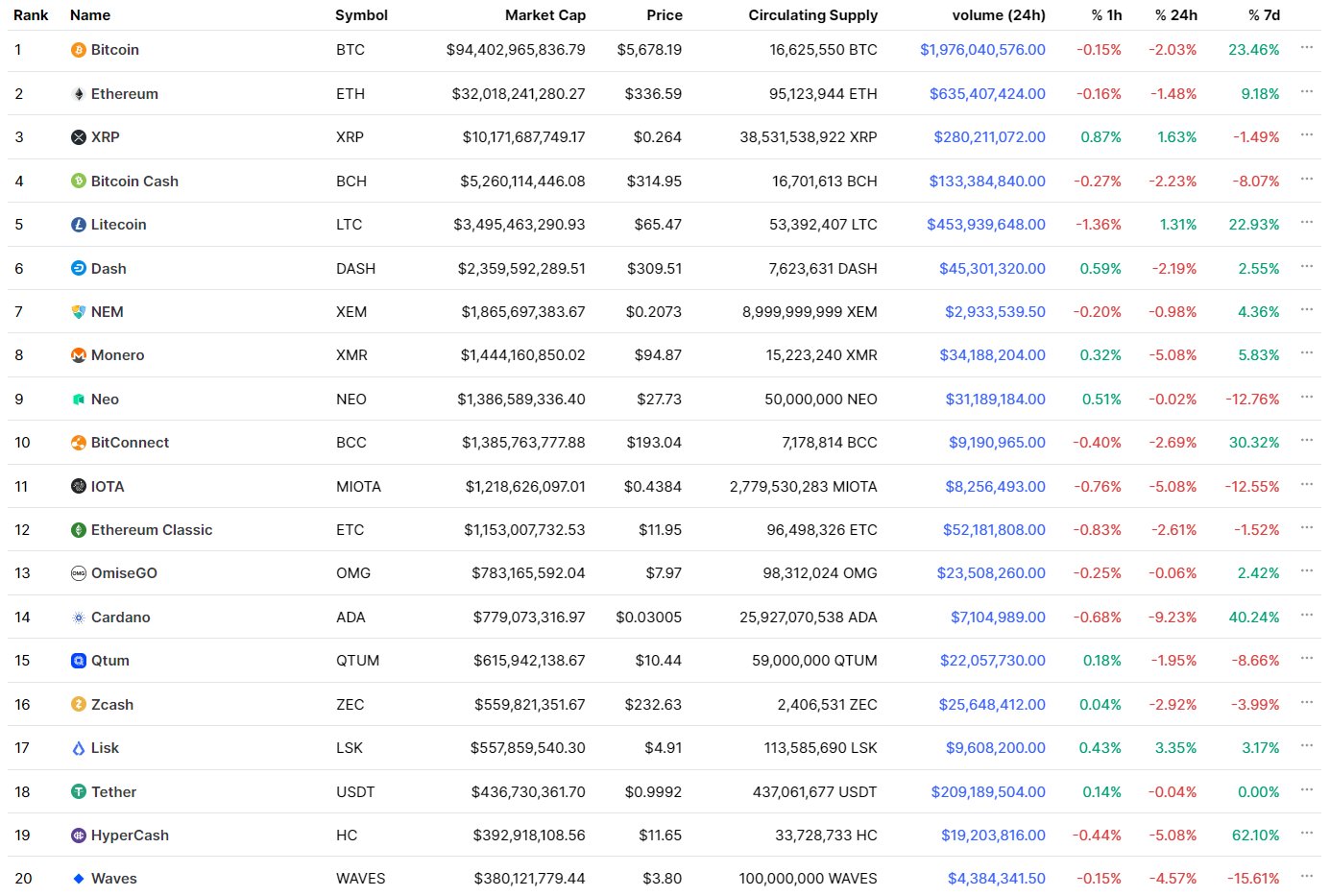Open Litecoin volume link $453,939,648.00
The image size is (1330, 896).
986,225
